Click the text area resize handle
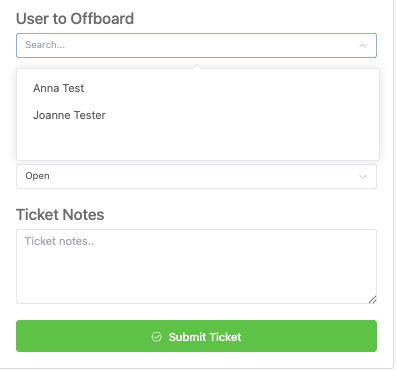 coord(373,299)
